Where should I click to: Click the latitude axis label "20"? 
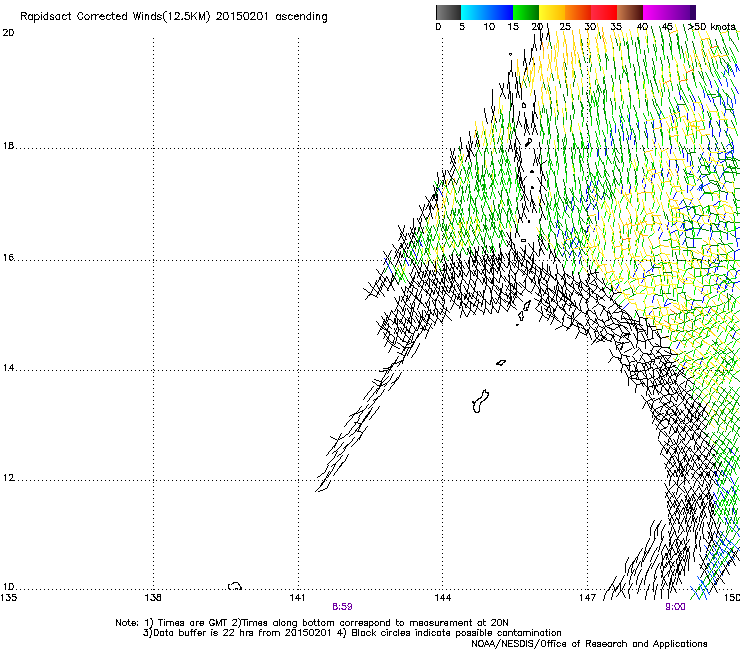coord(8,33)
